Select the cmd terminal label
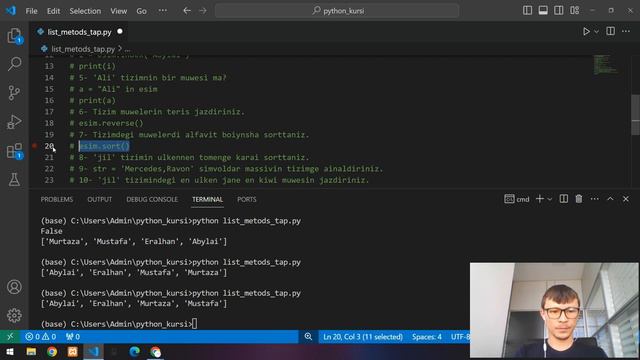Screen dimensions: 640x360 (517, 199)
